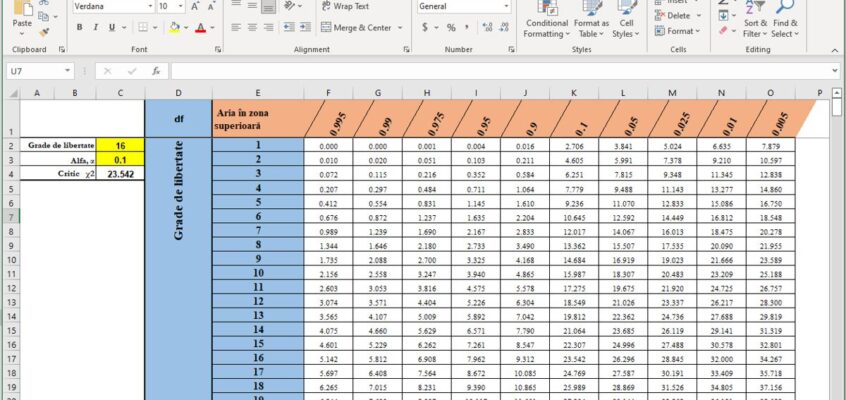Open Cell Styles gallery

pyautogui.click(x=626, y=20)
